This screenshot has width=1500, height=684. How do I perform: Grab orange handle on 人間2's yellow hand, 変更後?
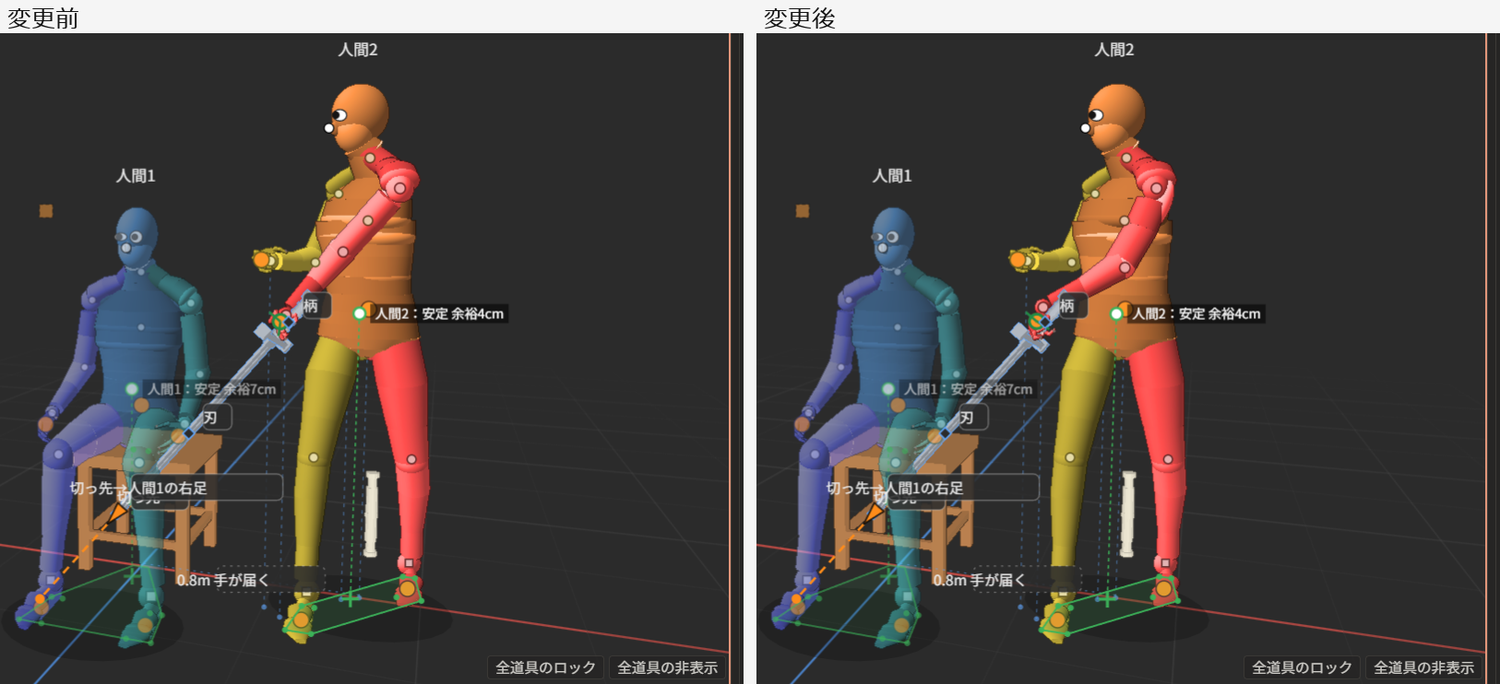(x=1018, y=260)
